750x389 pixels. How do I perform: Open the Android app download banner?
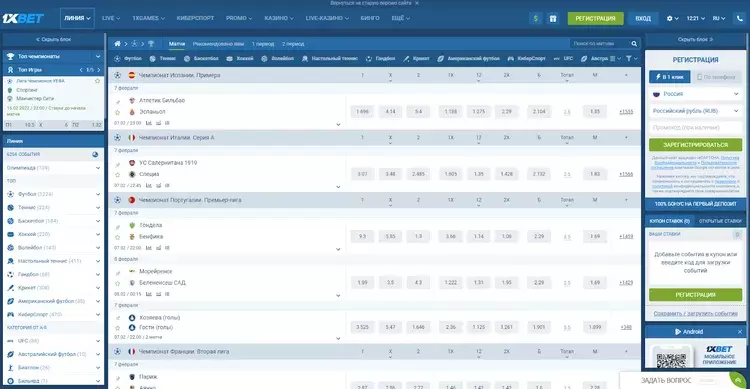689,332
